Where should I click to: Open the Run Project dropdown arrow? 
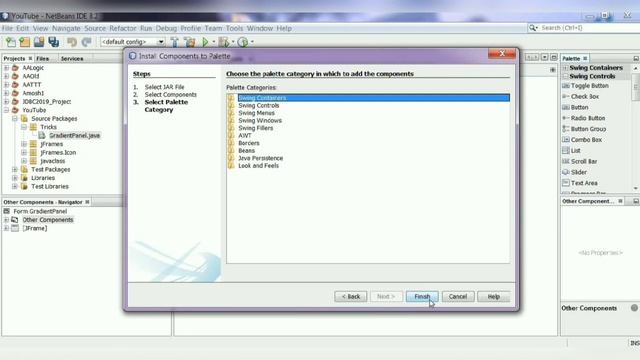tap(213, 42)
